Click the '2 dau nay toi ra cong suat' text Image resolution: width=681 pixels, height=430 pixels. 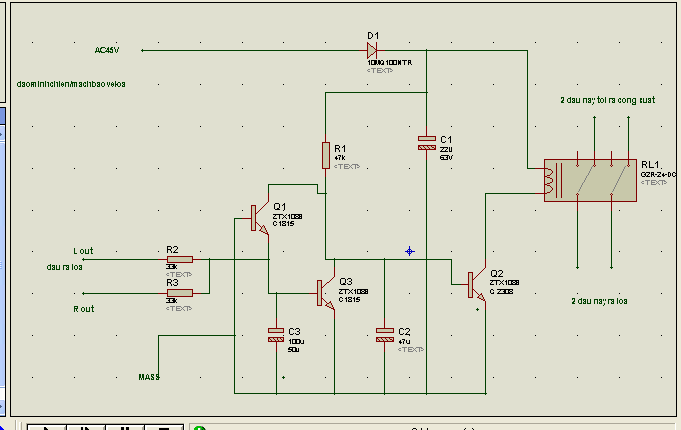[x=608, y=100]
